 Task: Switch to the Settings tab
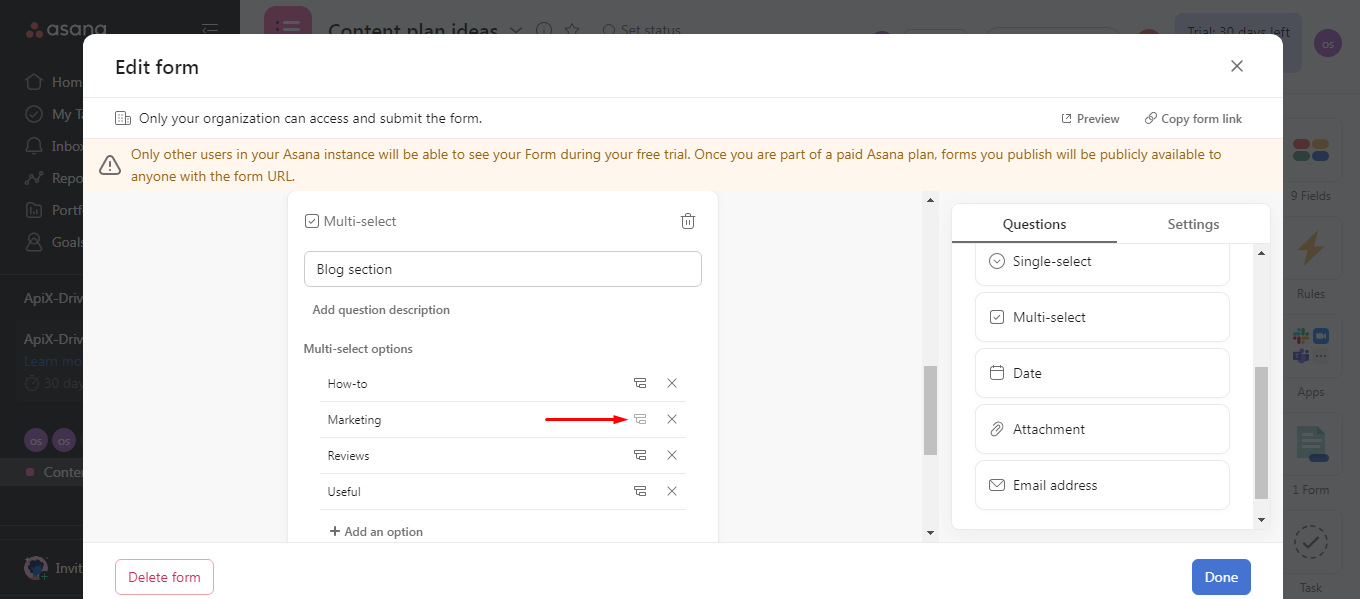(x=1193, y=224)
